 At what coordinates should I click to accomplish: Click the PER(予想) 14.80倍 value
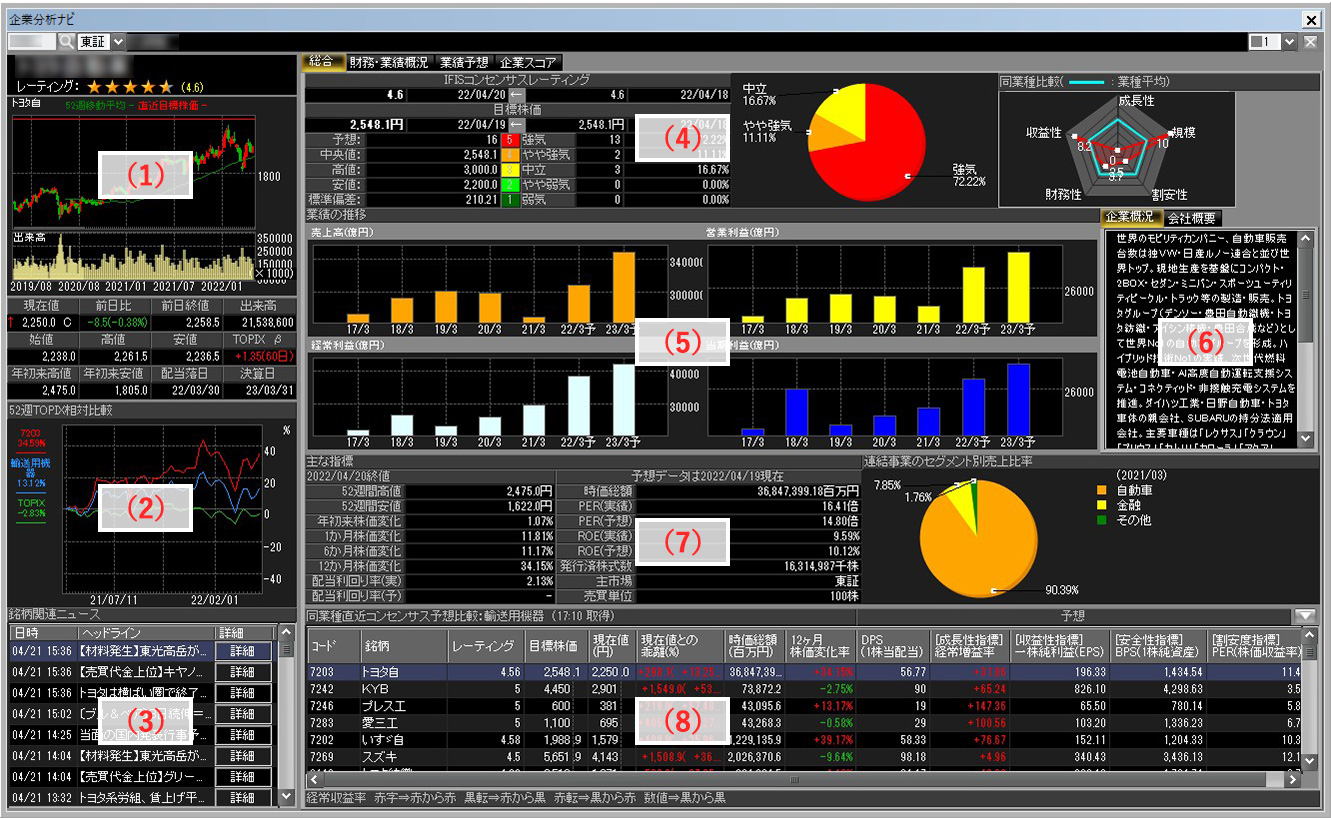[750, 520]
